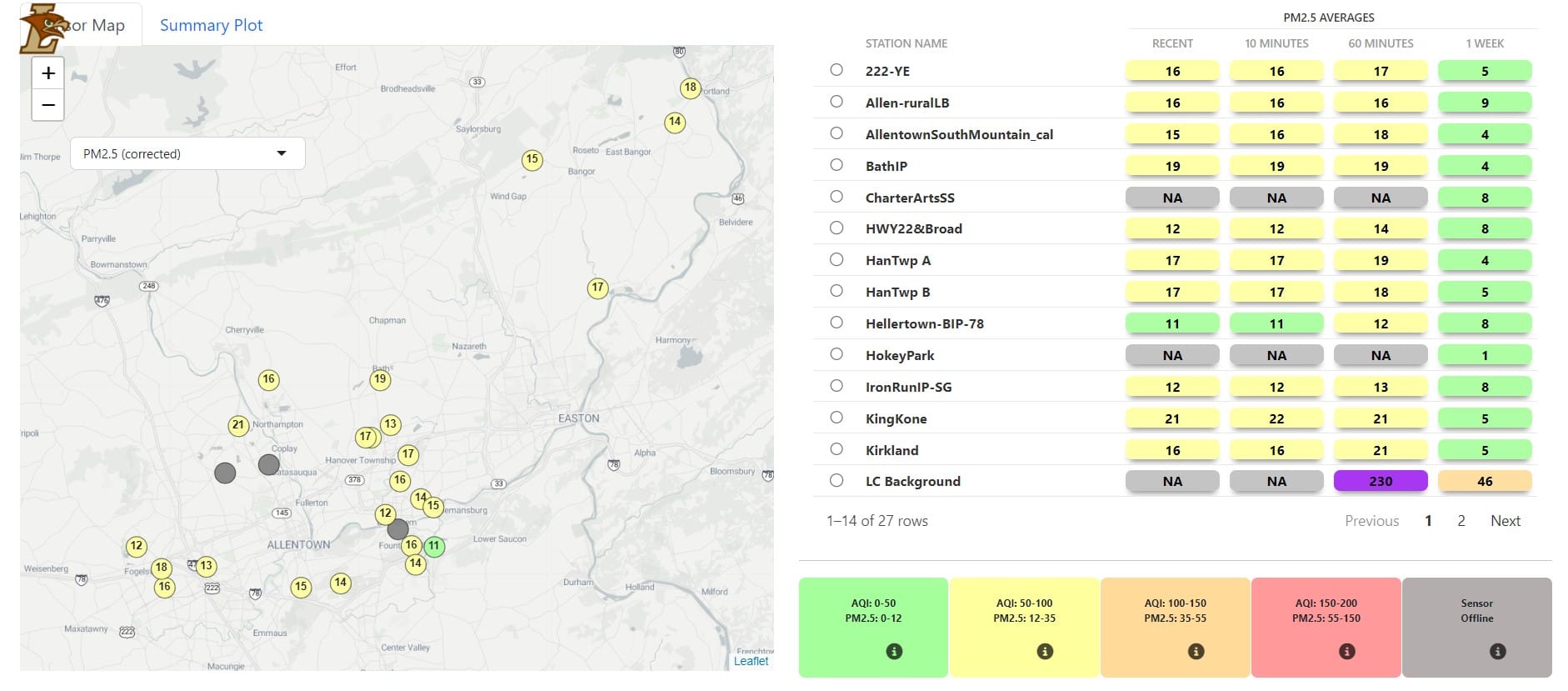Open info icon for AQI 50-100 legend
The image size is (1568, 691).
pos(1045,651)
